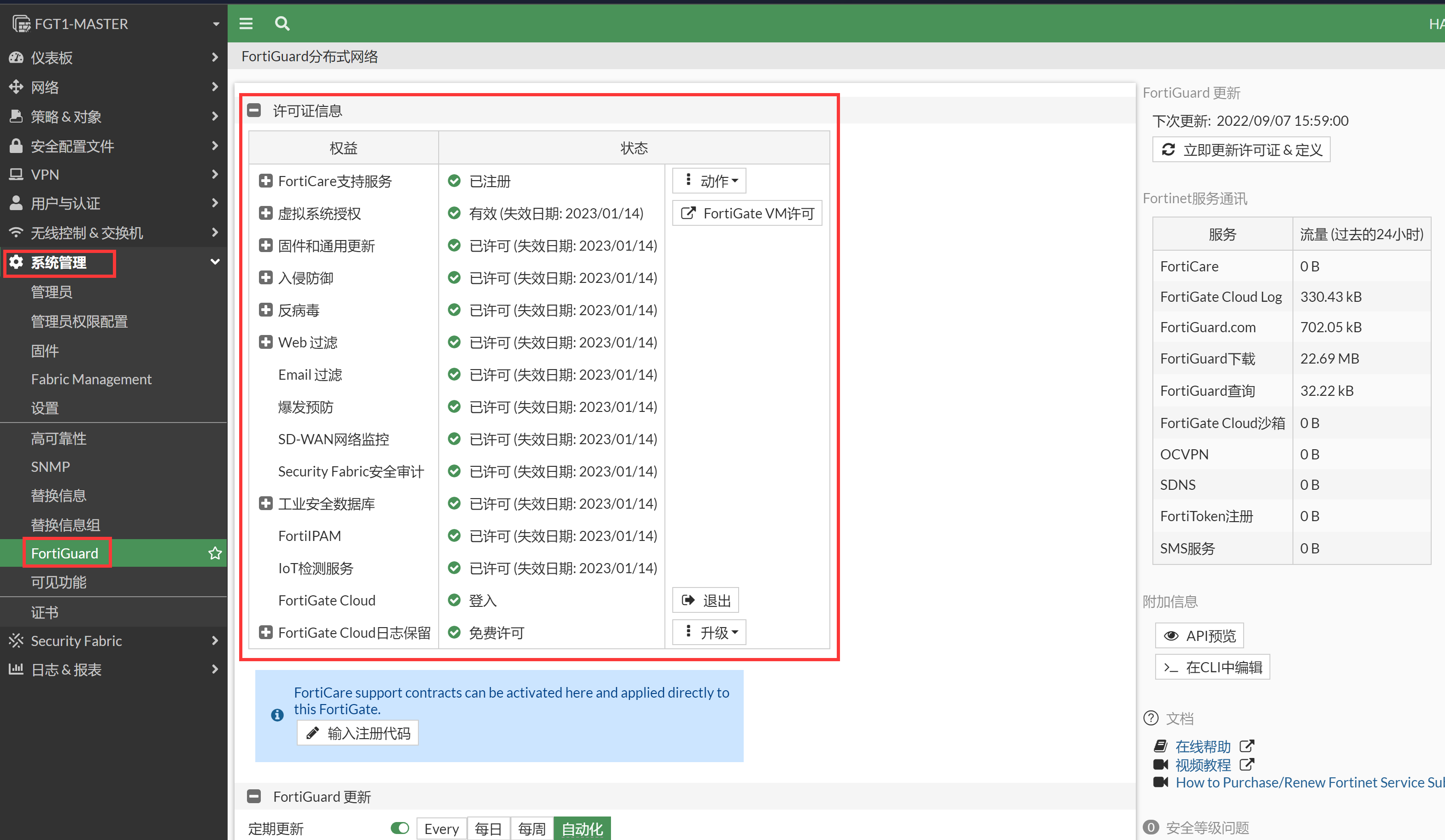
Task: Open the 动作 dropdown for FortiCare
Action: [709, 181]
